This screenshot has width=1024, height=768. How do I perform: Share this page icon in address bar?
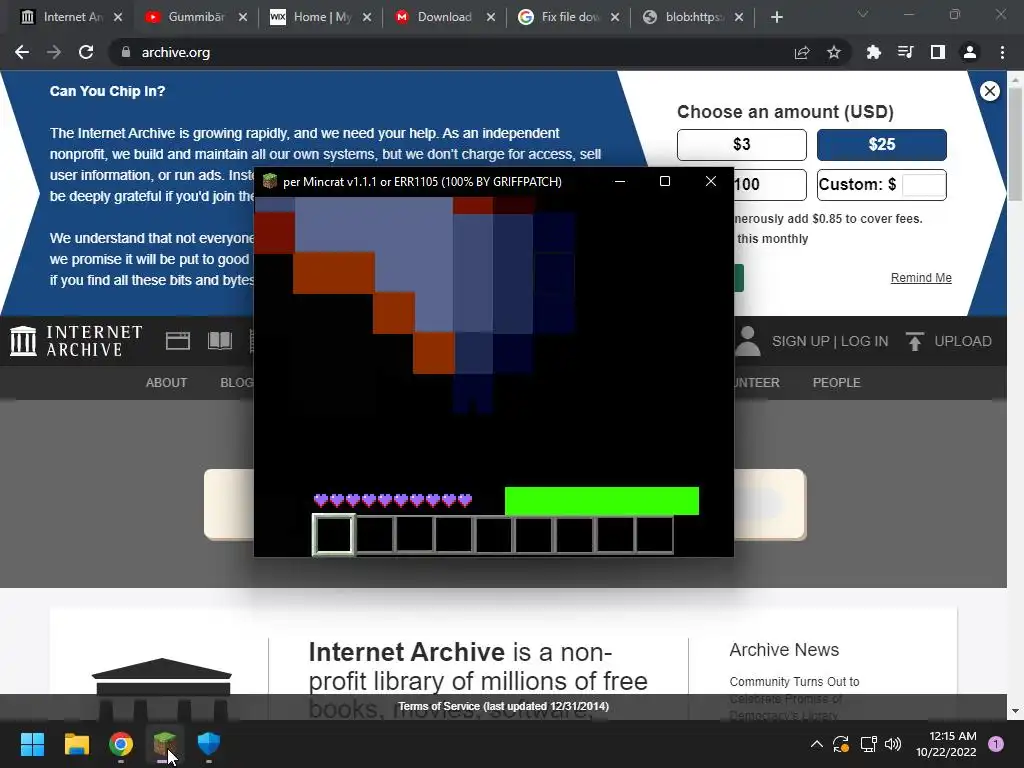point(802,53)
